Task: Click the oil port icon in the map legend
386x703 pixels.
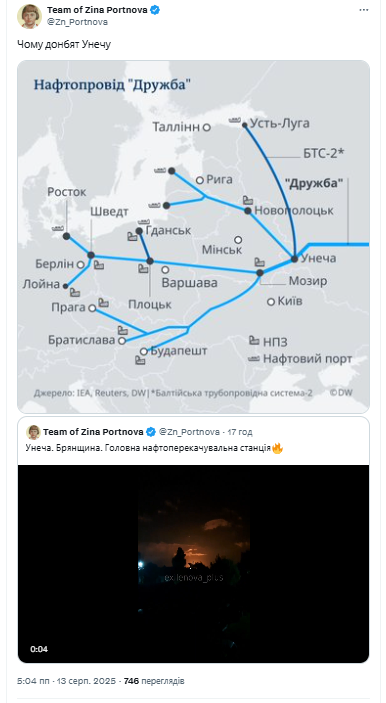Action: pyautogui.click(x=254, y=358)
